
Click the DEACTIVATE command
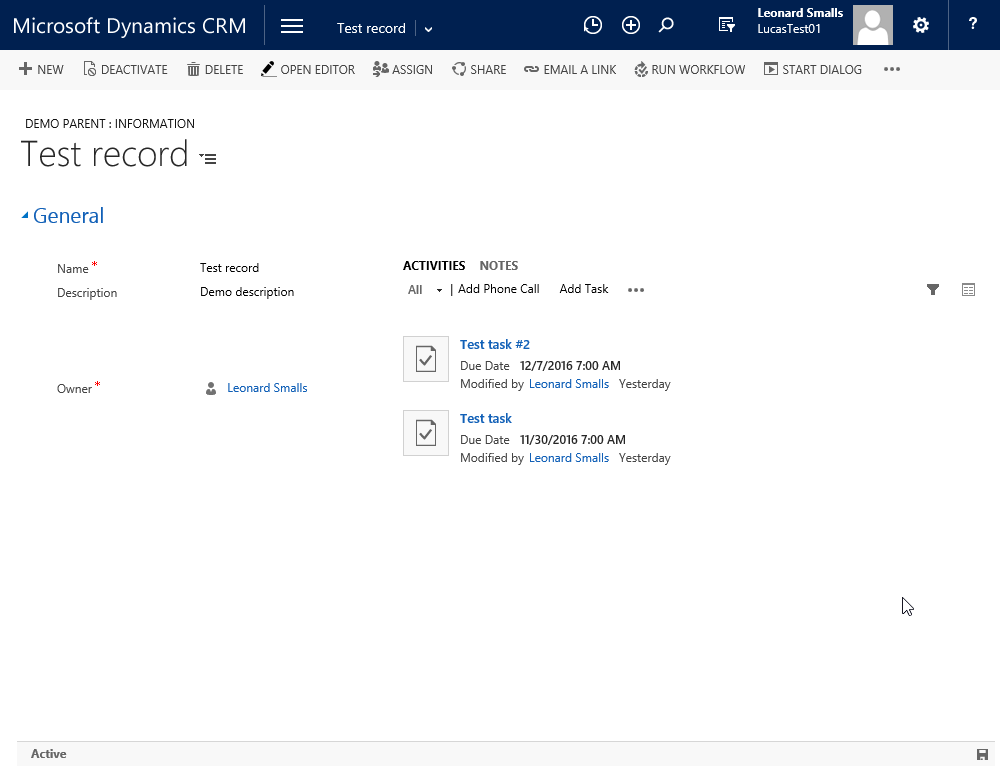[x=126, y=69]
